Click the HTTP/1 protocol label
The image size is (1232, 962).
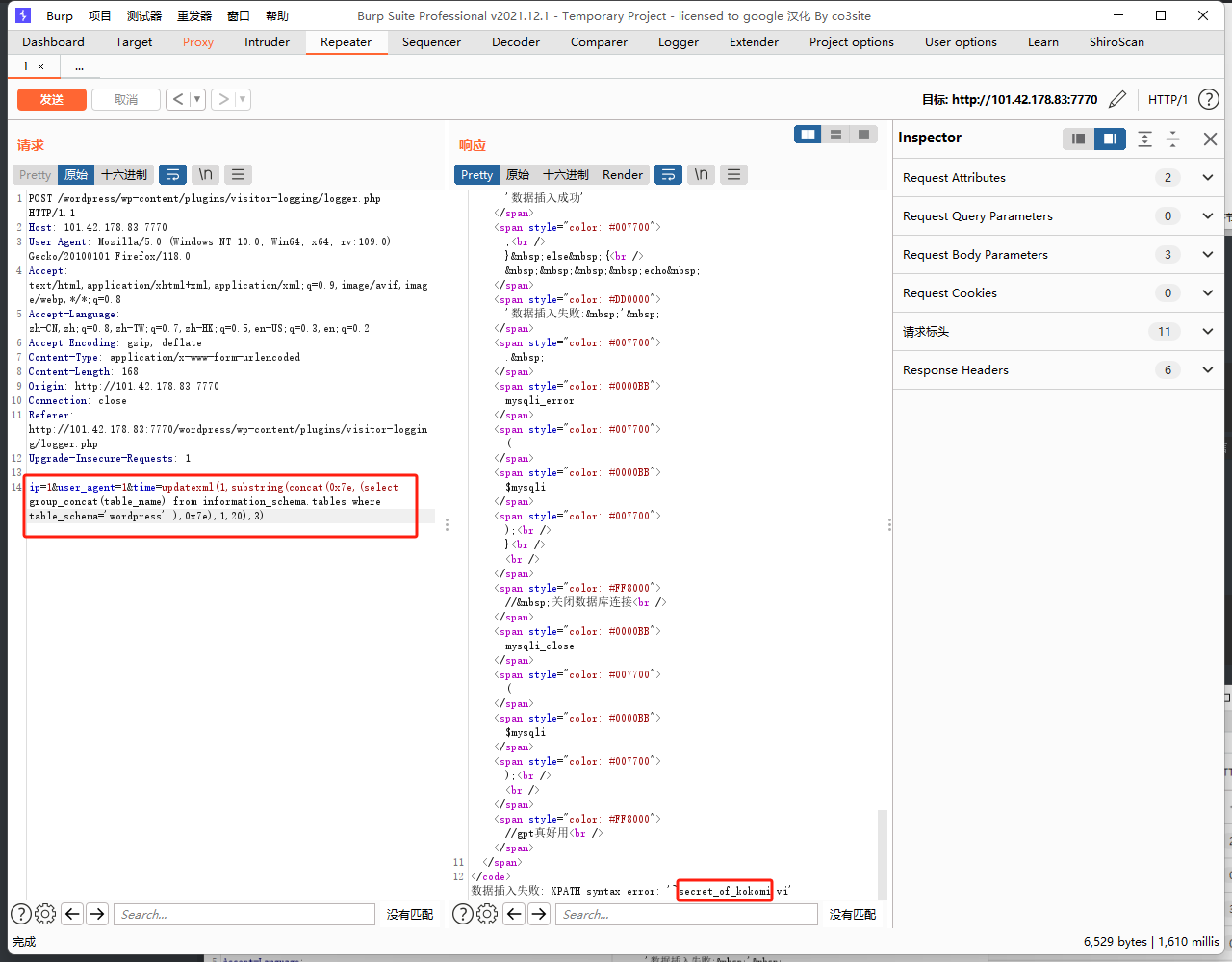1168,99
